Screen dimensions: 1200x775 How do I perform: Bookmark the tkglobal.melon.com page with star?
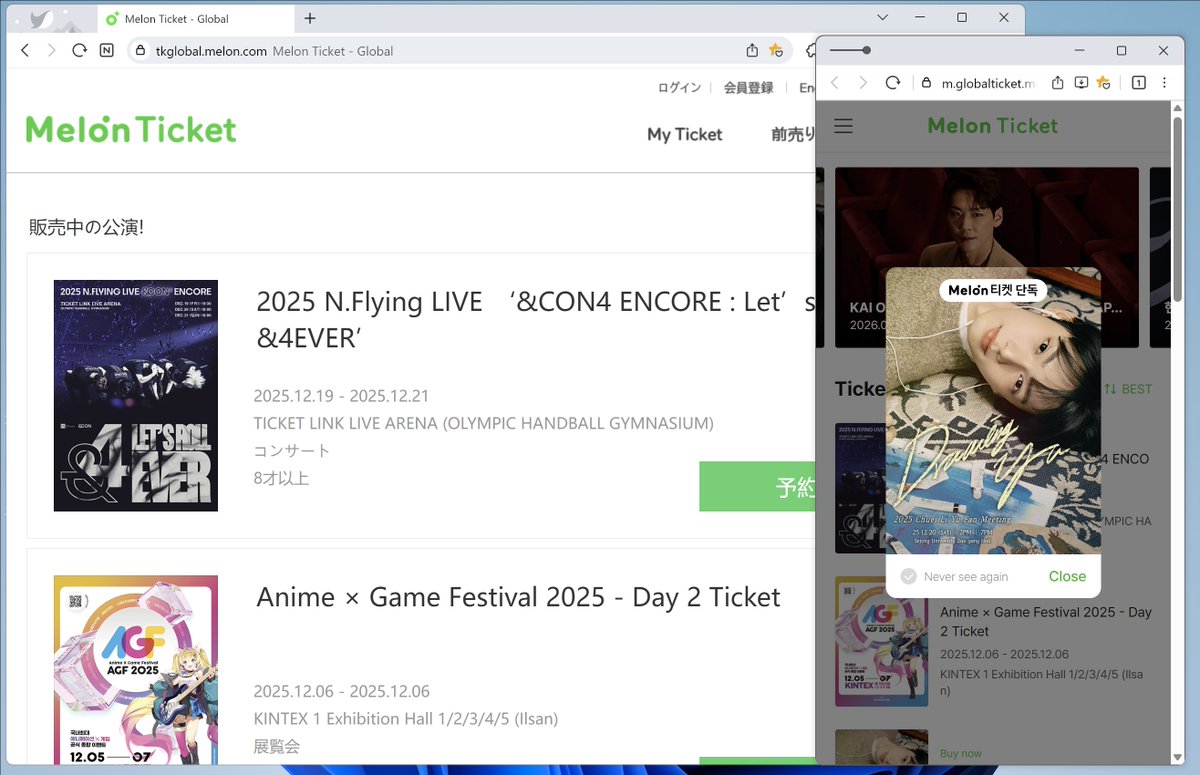point(776,50)
